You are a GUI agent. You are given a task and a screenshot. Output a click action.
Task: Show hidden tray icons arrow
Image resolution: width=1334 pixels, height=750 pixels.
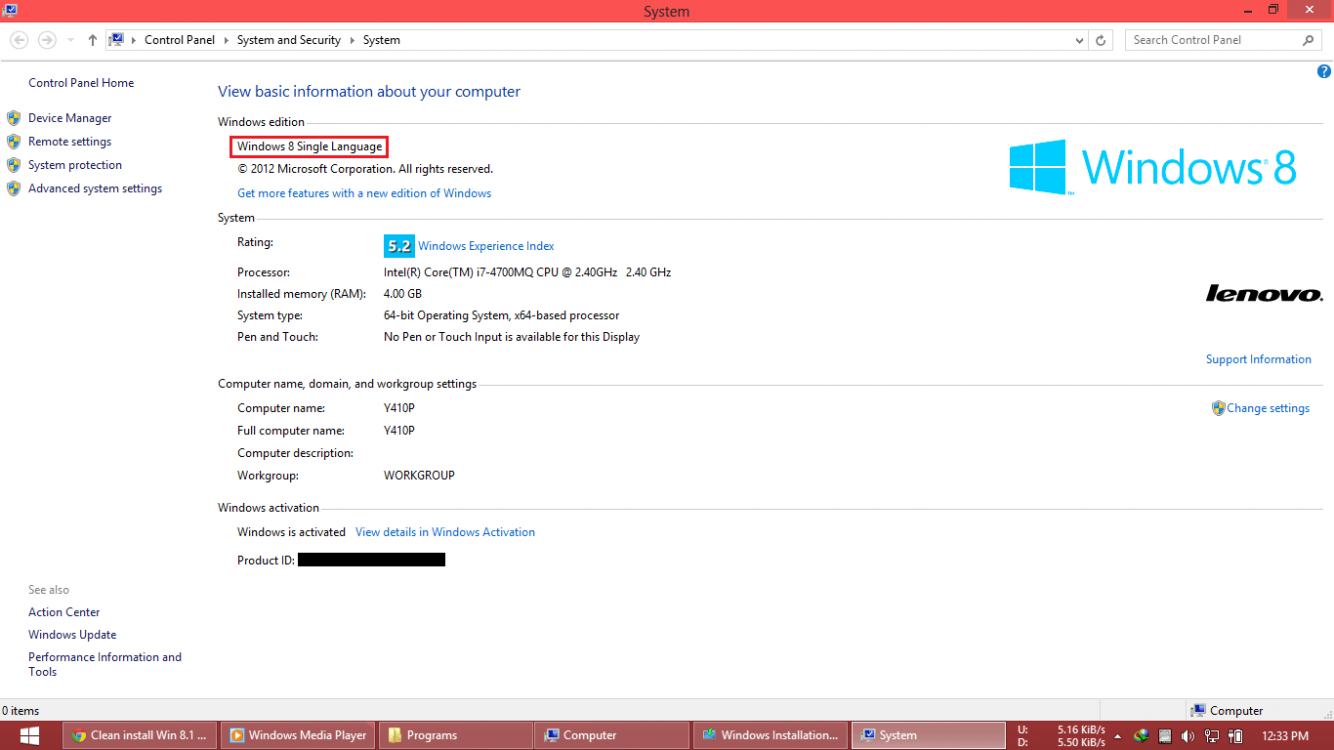coord(1118,736)
